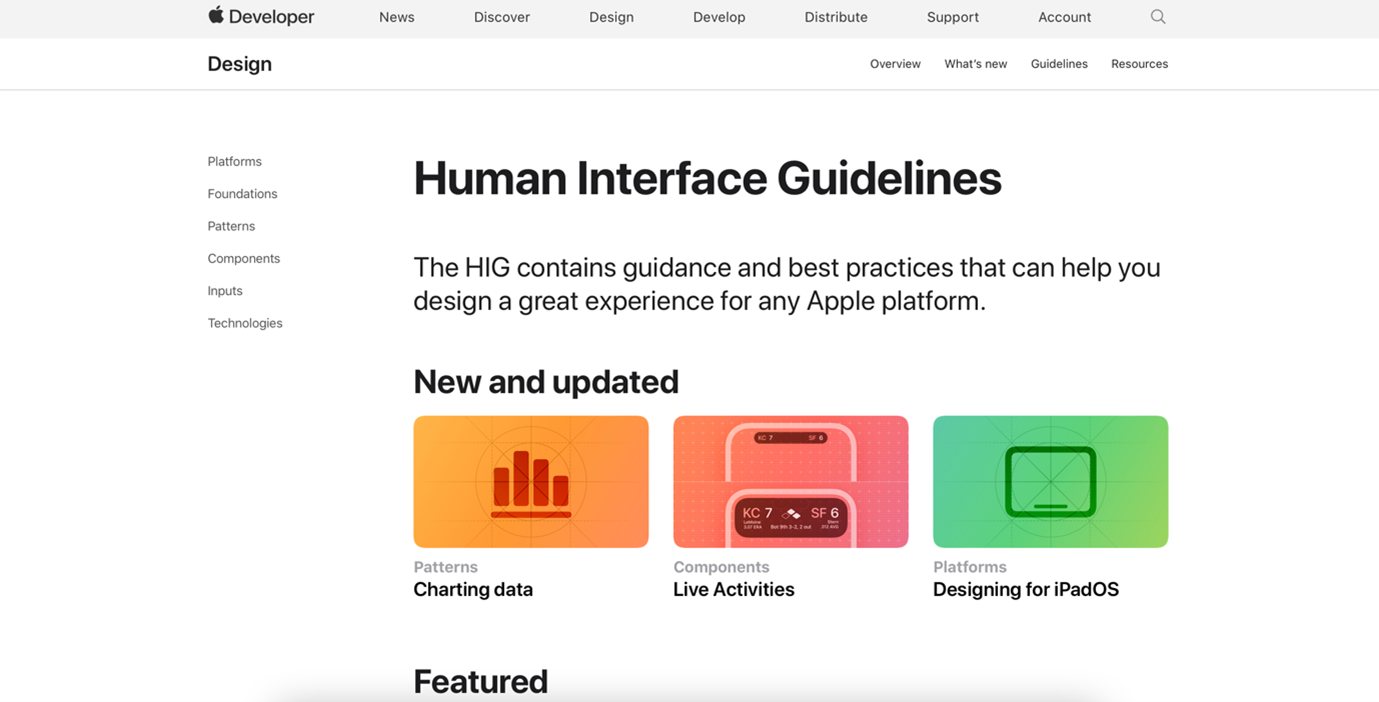Viewport: 1379px width, 702px height.
Task: Go to Account in top navigation
Action: 1064,17
